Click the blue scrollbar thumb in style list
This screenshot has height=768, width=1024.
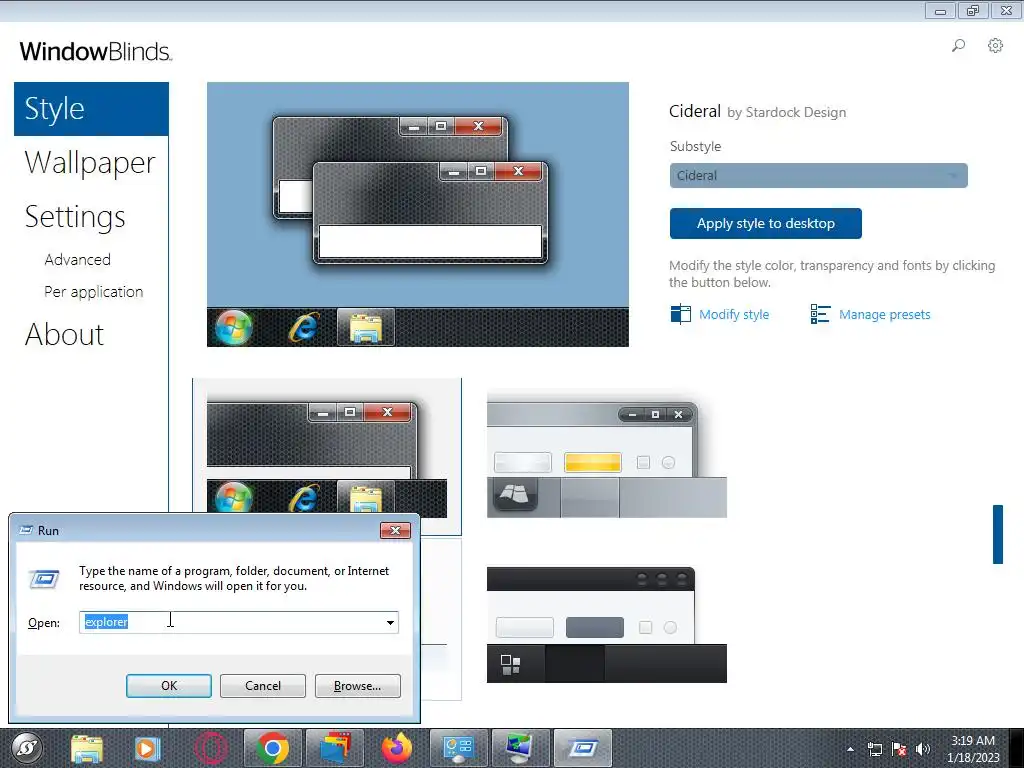(x=998, y=534)
